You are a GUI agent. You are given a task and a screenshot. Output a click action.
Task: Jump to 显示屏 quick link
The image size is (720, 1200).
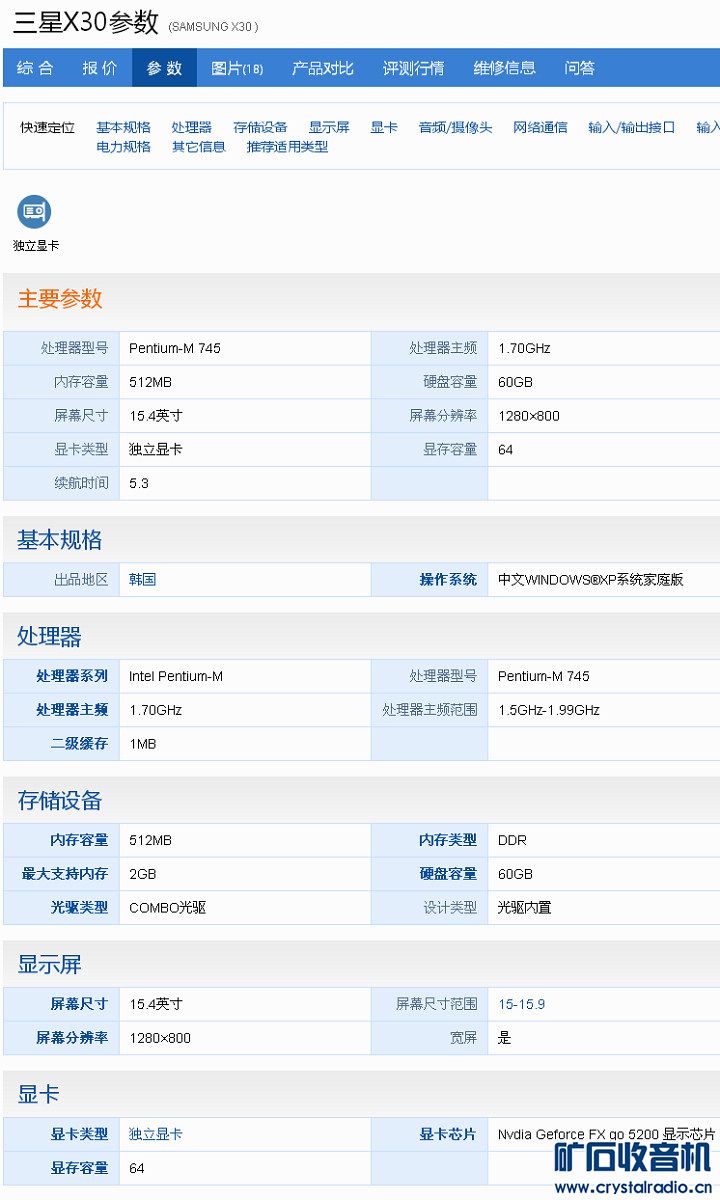tap(329, 127)
